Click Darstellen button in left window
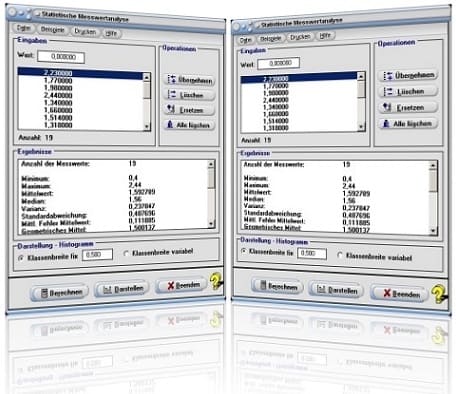 pos(122,289)
